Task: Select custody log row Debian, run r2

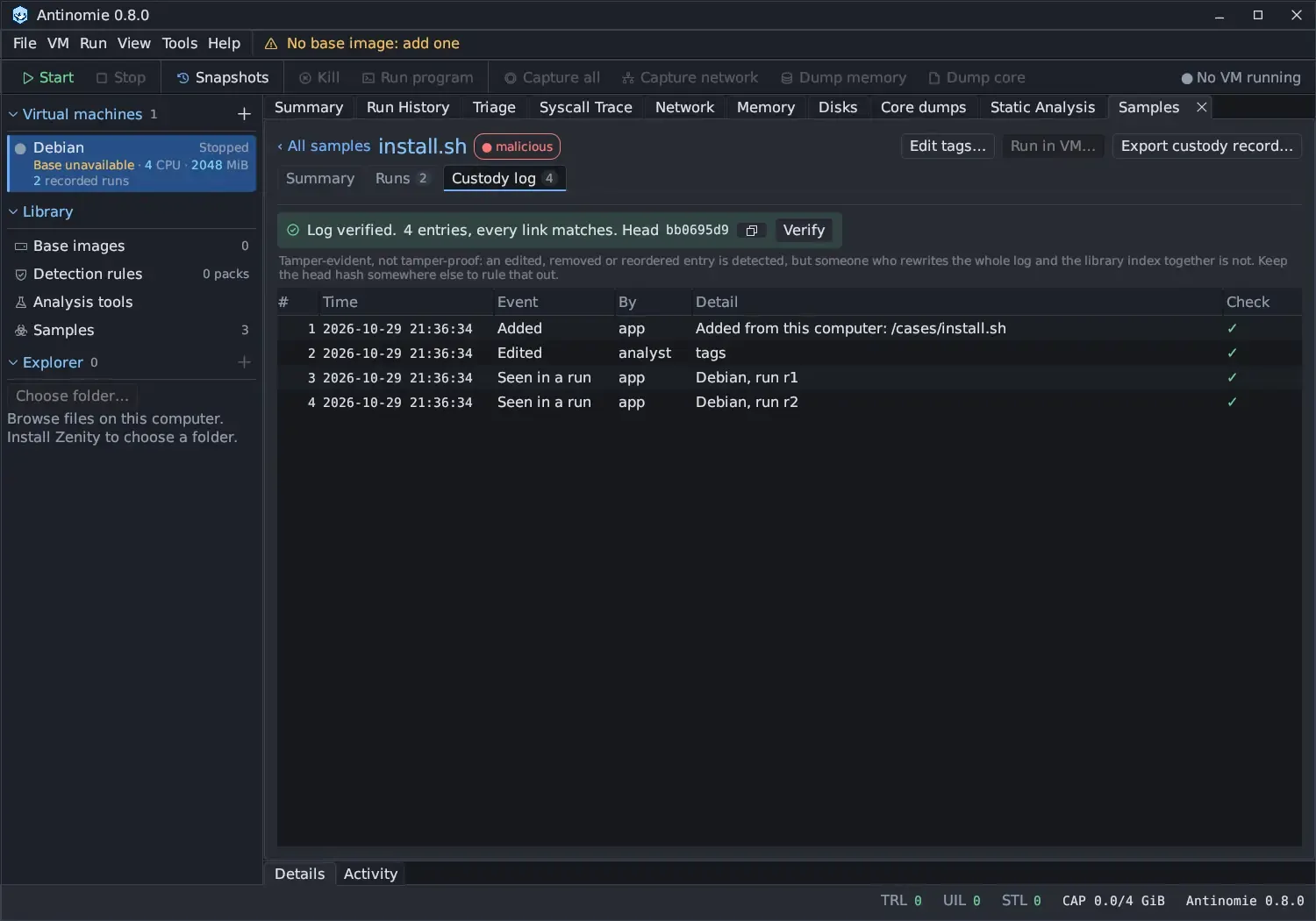Action: (x=789, y=402)
